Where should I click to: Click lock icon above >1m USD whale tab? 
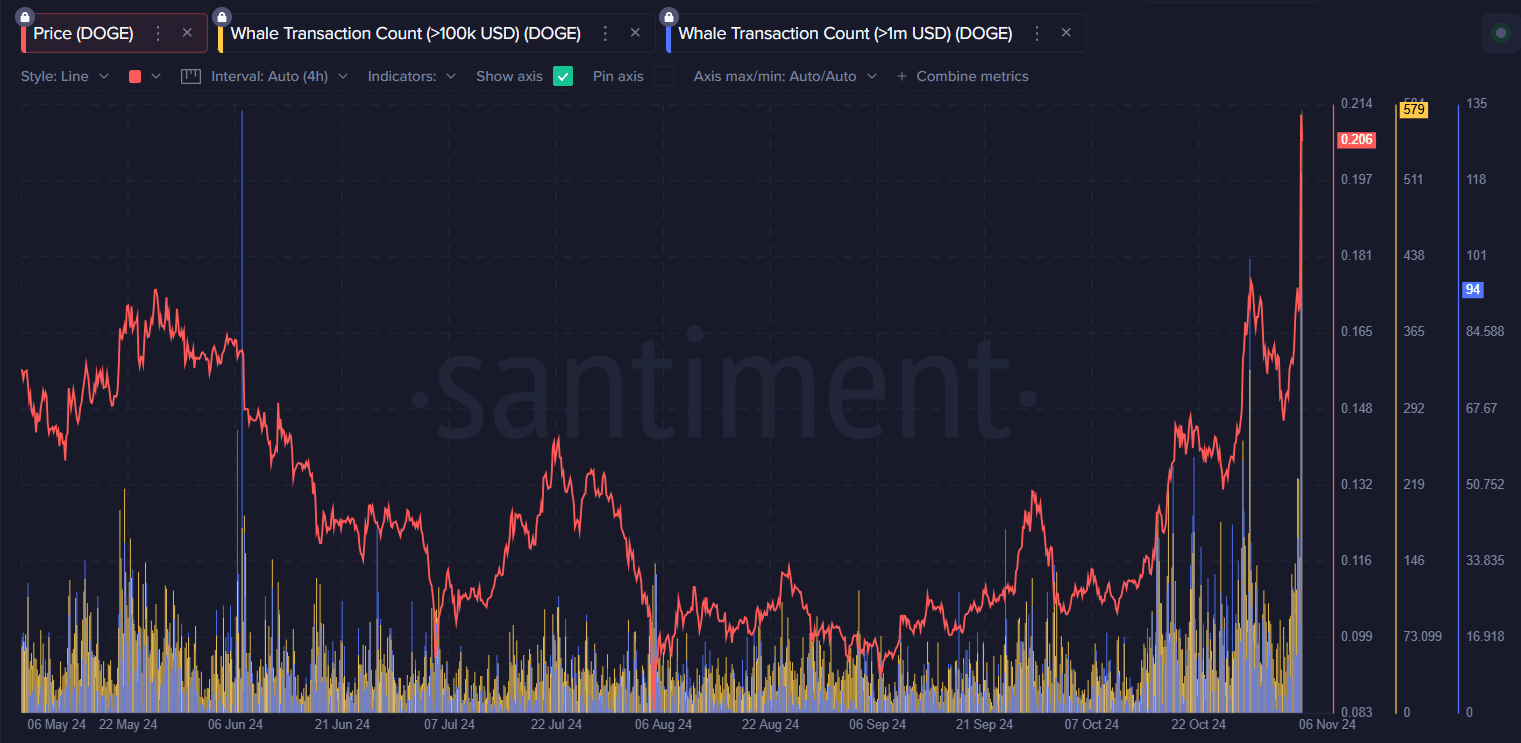click(669, 16)
